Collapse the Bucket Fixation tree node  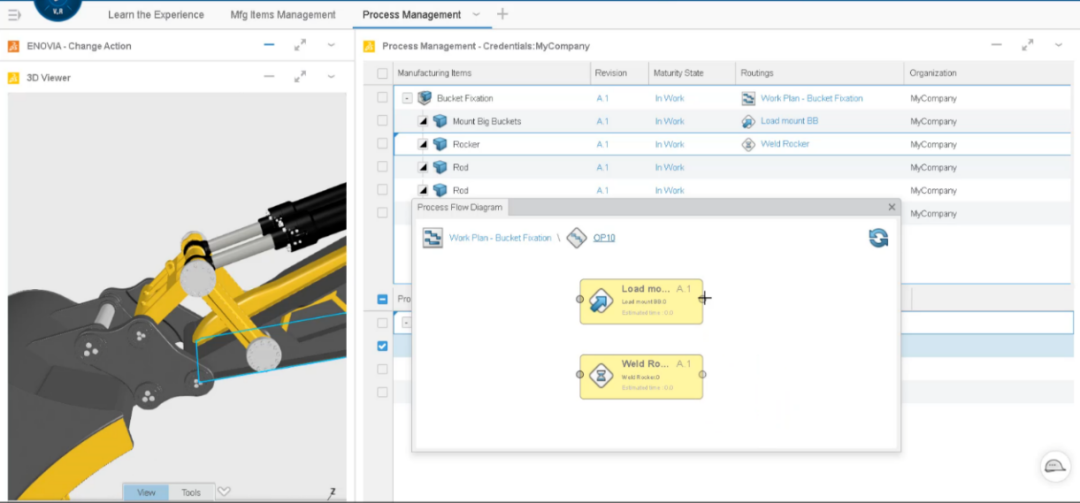click(x=407, y=99)
